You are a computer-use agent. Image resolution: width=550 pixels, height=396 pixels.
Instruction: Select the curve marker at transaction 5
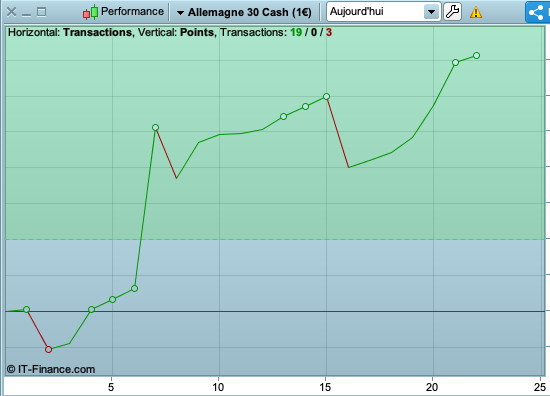coord(112,299)
